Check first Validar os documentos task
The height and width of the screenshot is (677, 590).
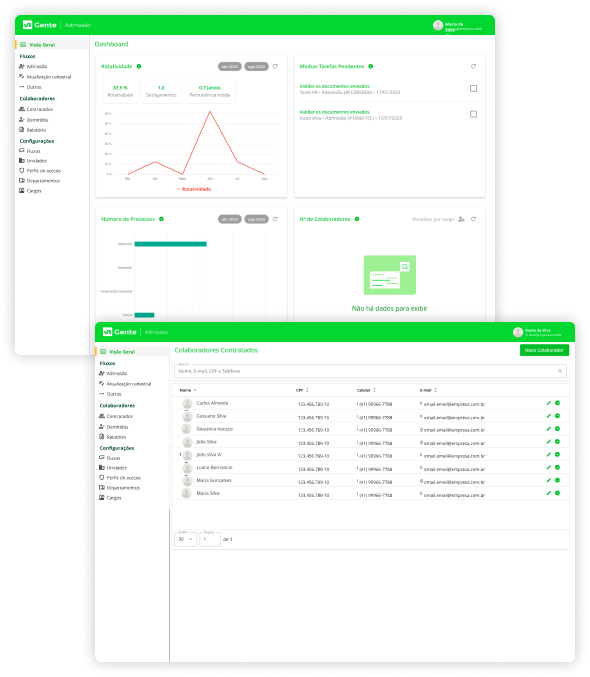coord(473,89)
